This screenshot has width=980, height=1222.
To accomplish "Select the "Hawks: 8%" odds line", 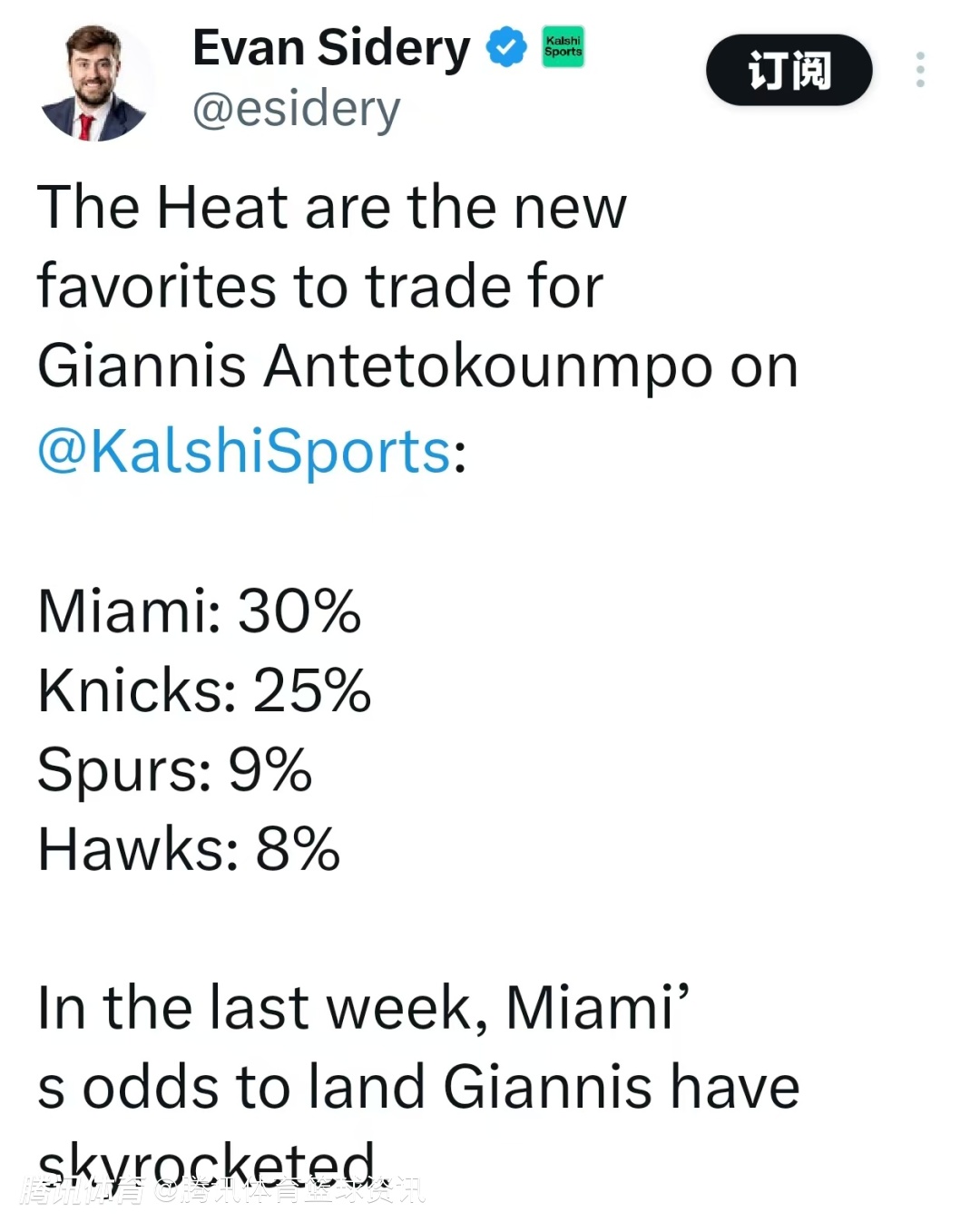I will pos(188,850).
